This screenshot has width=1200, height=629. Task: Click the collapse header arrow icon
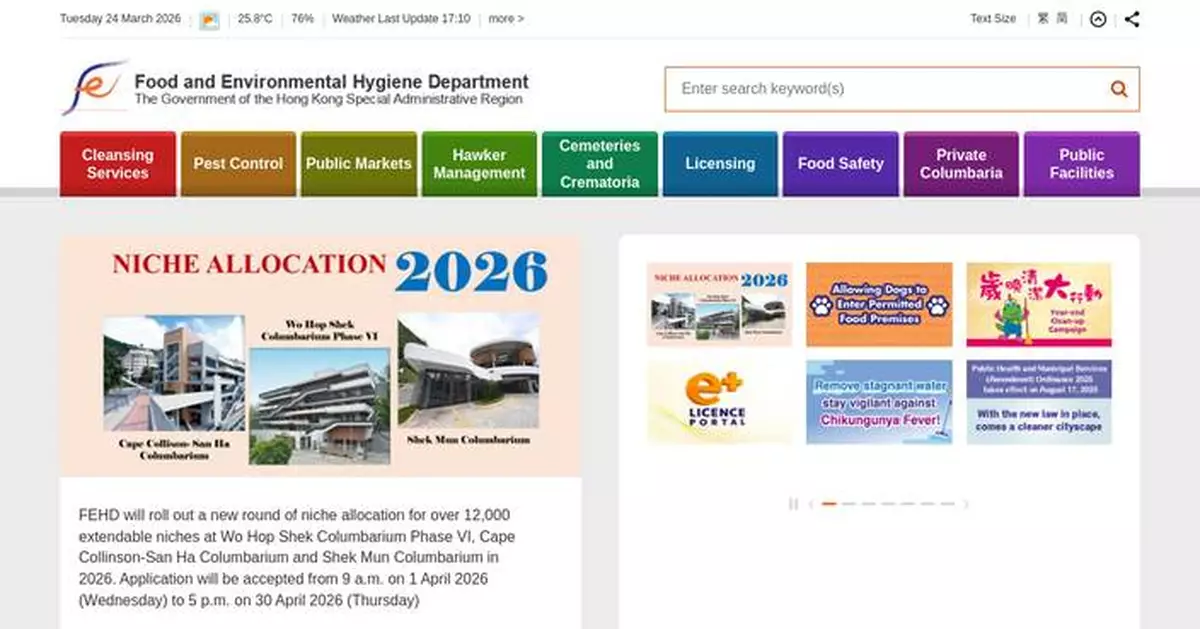pyautogui.click(x=1098, y=19)
